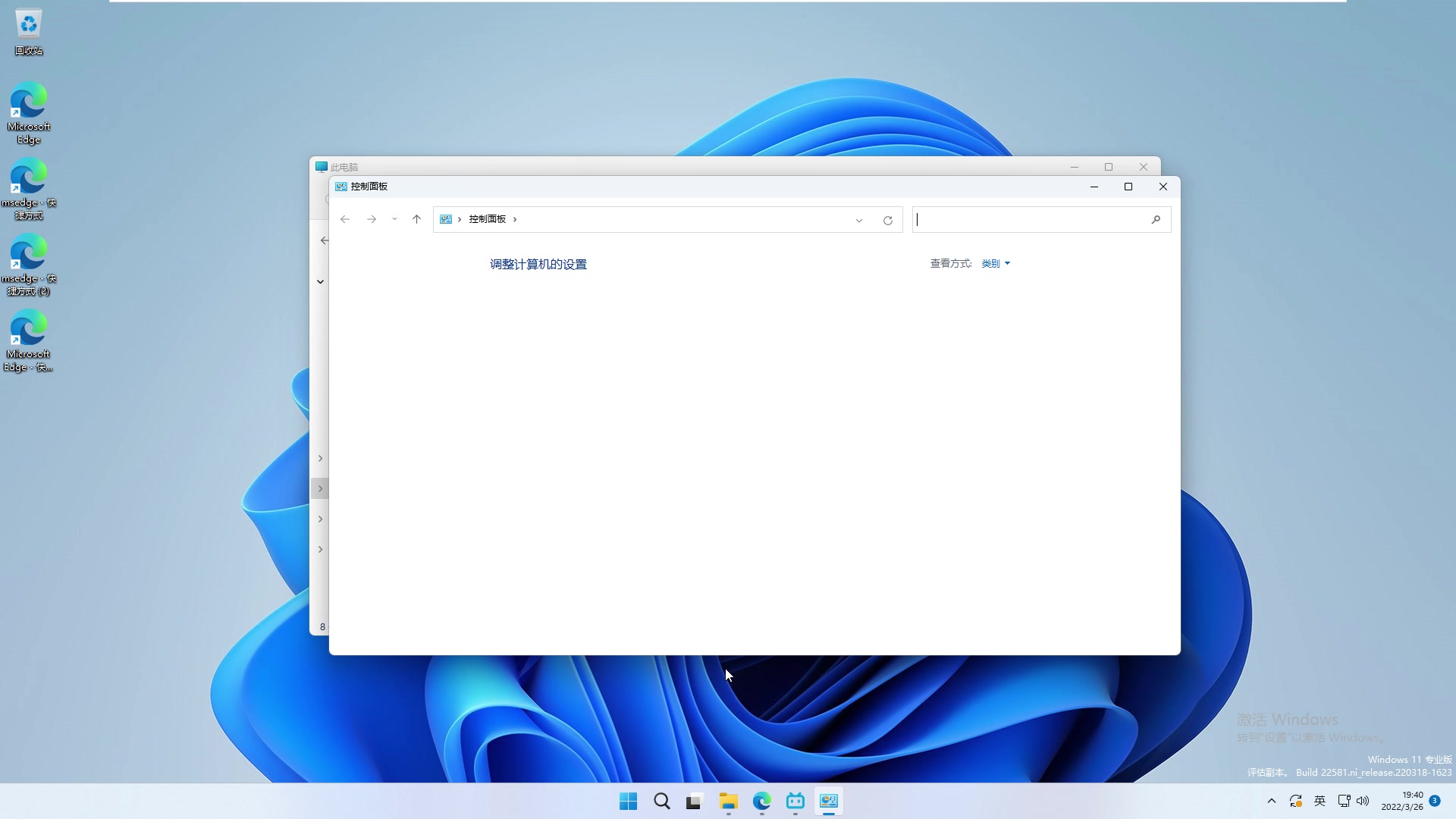
Task: Switch input language using the 英 indicator
Action: click(1320, 801)
